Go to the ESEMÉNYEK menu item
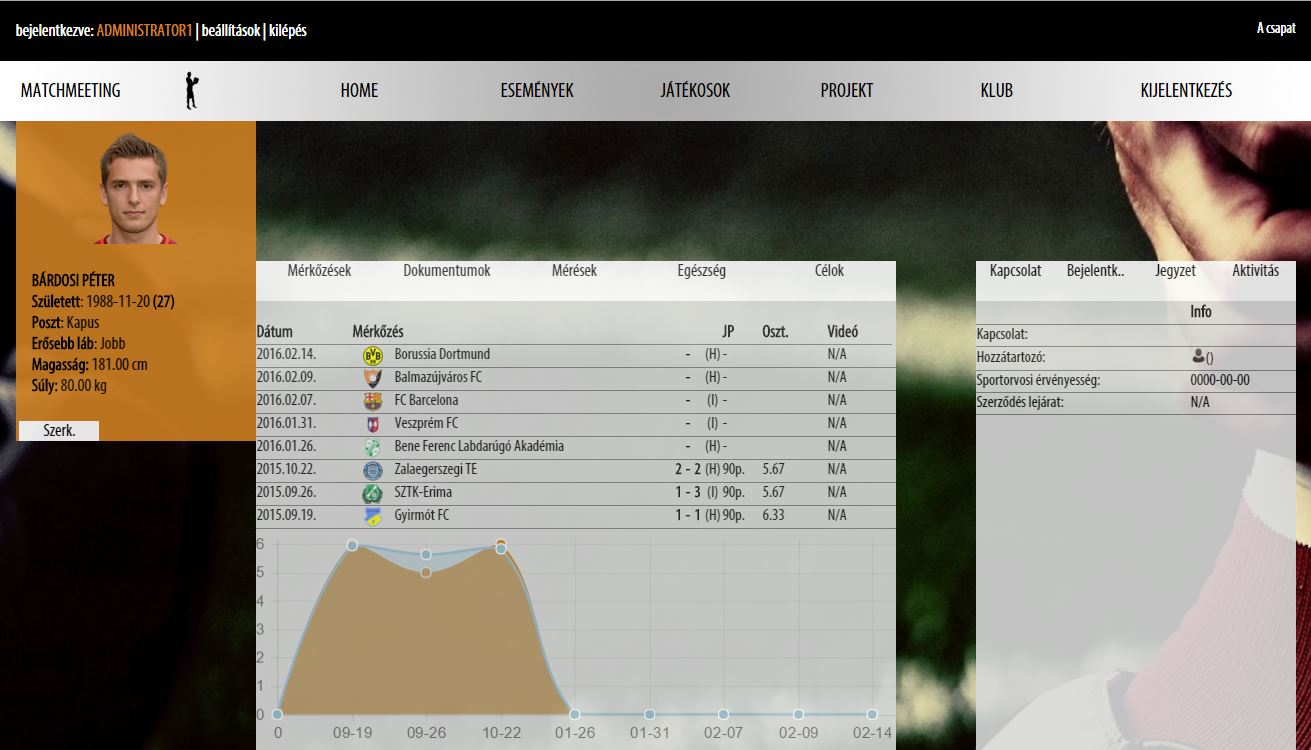Screen dimensions: 1311x750 point(537,91)
